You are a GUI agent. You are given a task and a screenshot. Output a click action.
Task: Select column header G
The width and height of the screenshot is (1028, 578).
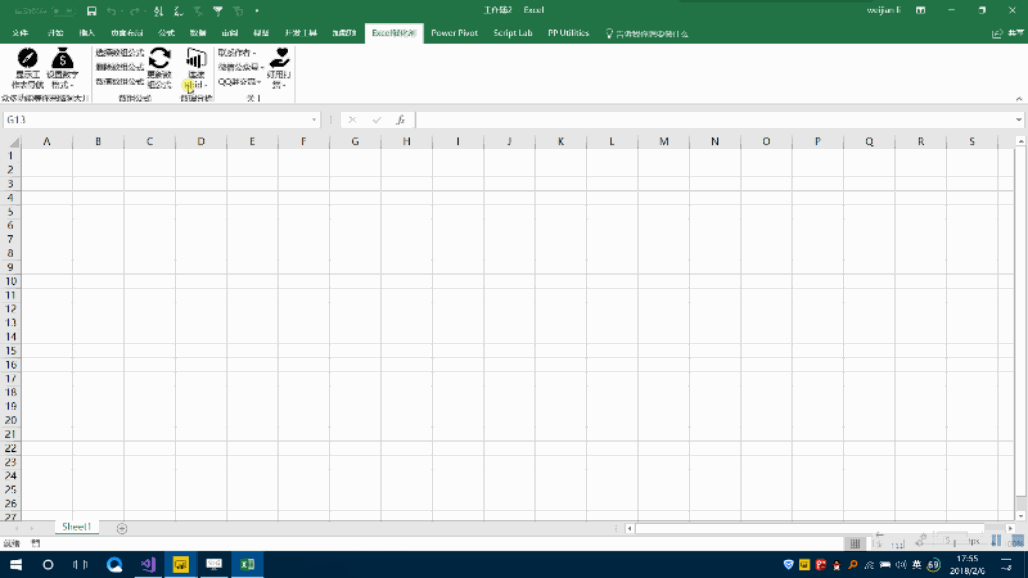pyautogui.click(x=355, y=142)
